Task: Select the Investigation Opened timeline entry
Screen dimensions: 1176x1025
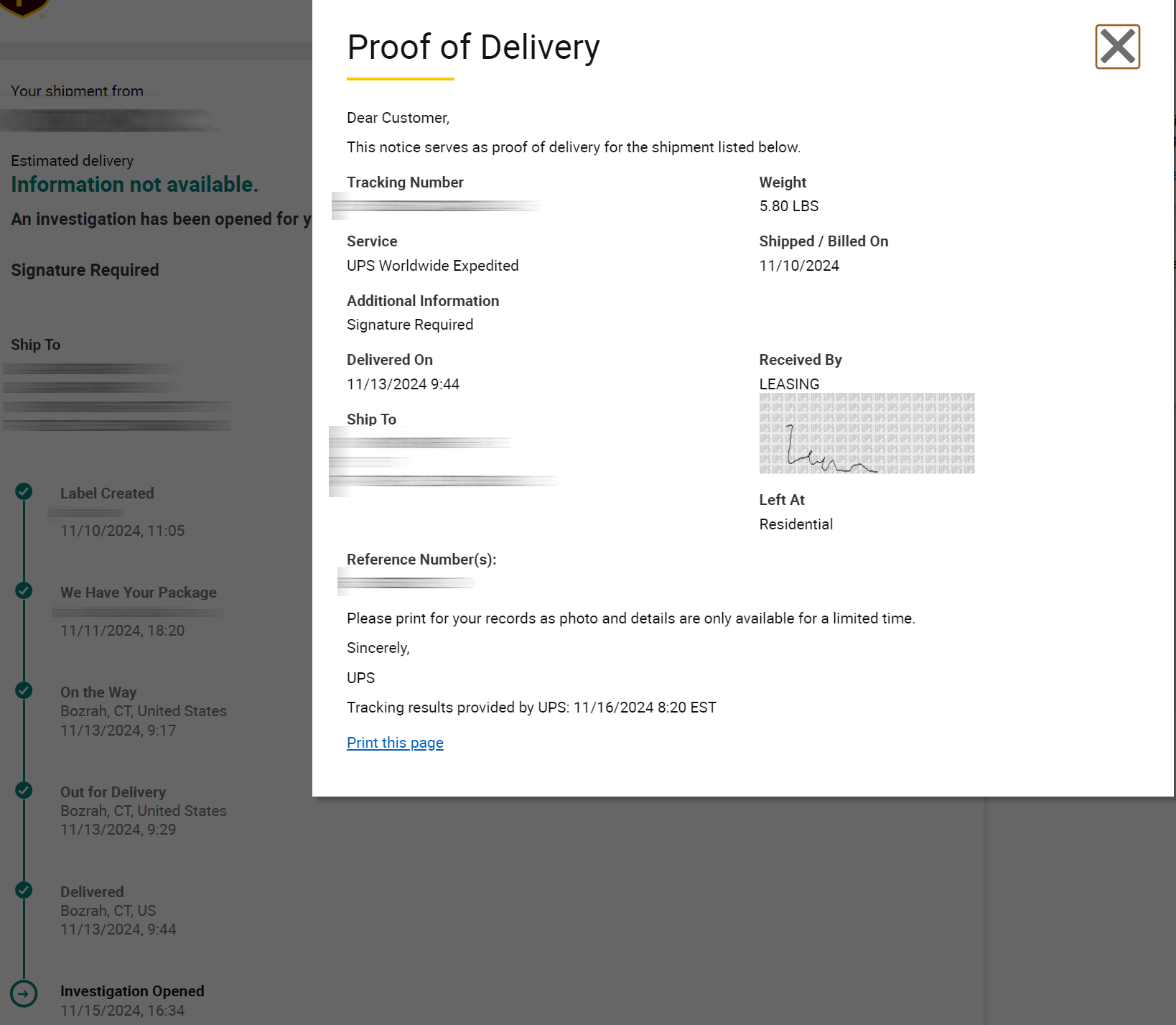Action: click(132, 1001)
